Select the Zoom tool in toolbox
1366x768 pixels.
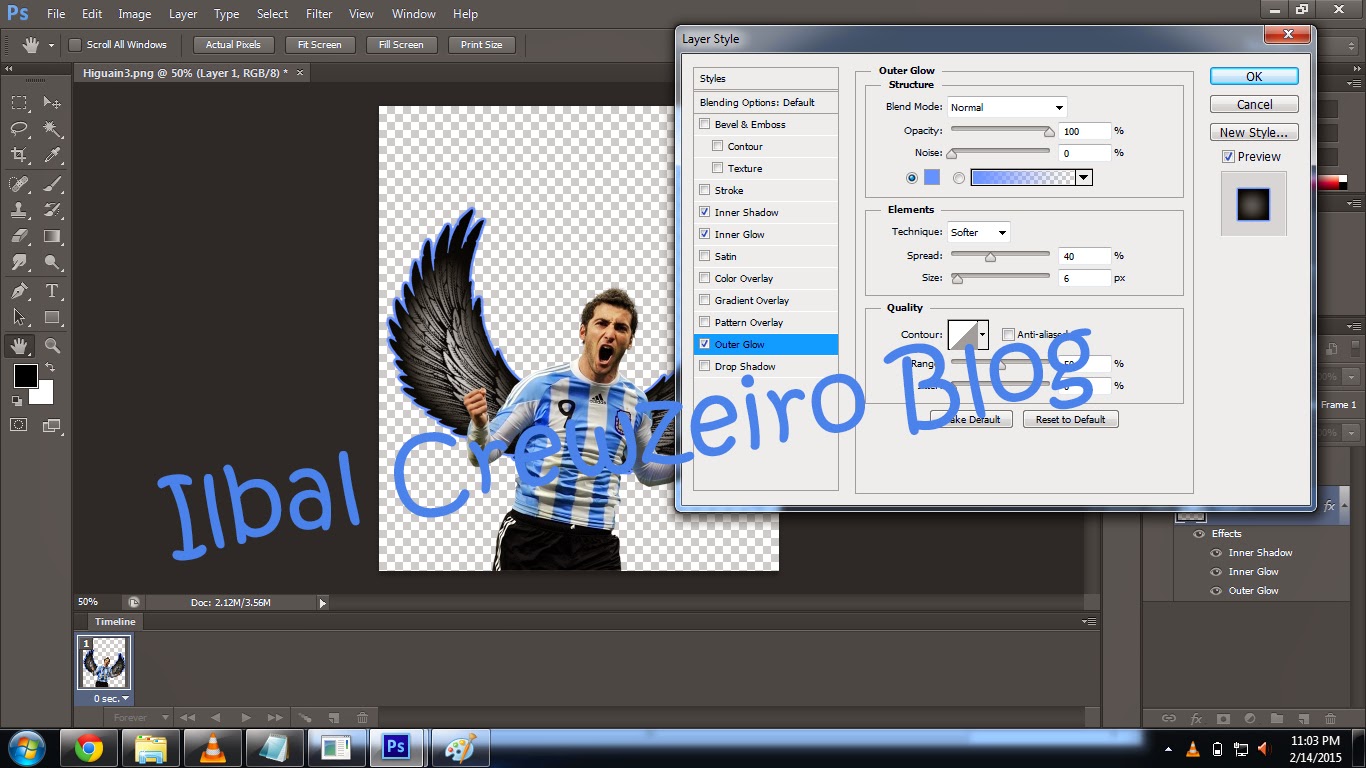tap(52, 346)
